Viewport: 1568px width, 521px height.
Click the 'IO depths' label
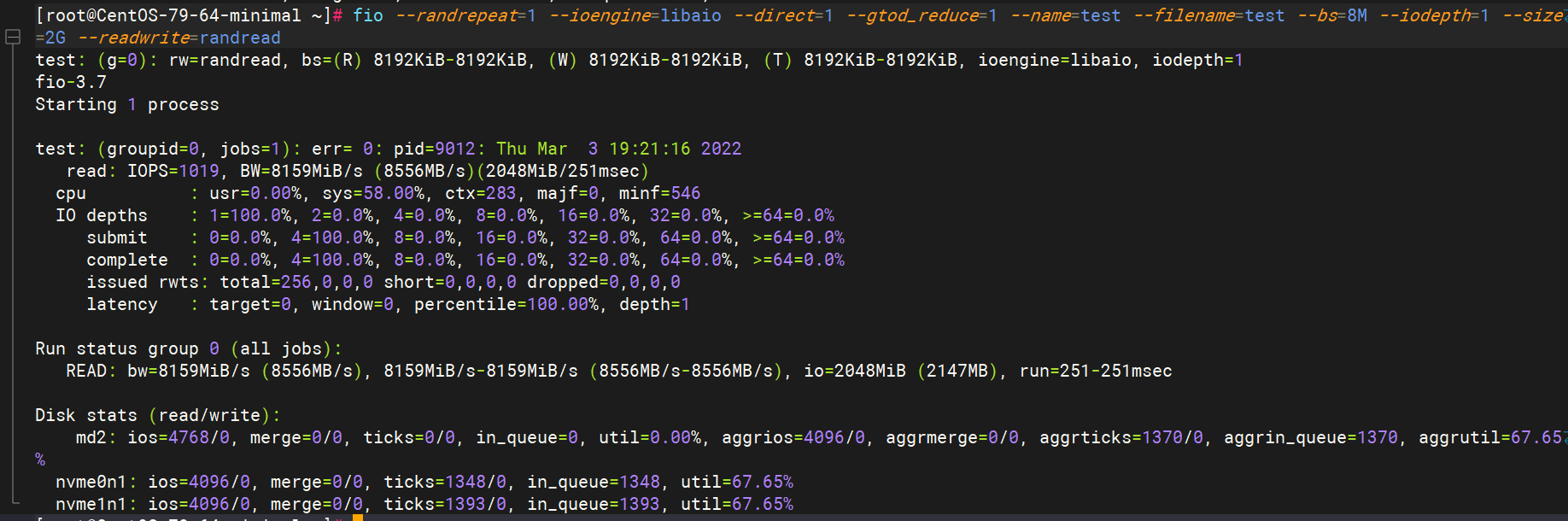(x=102, y=215)
